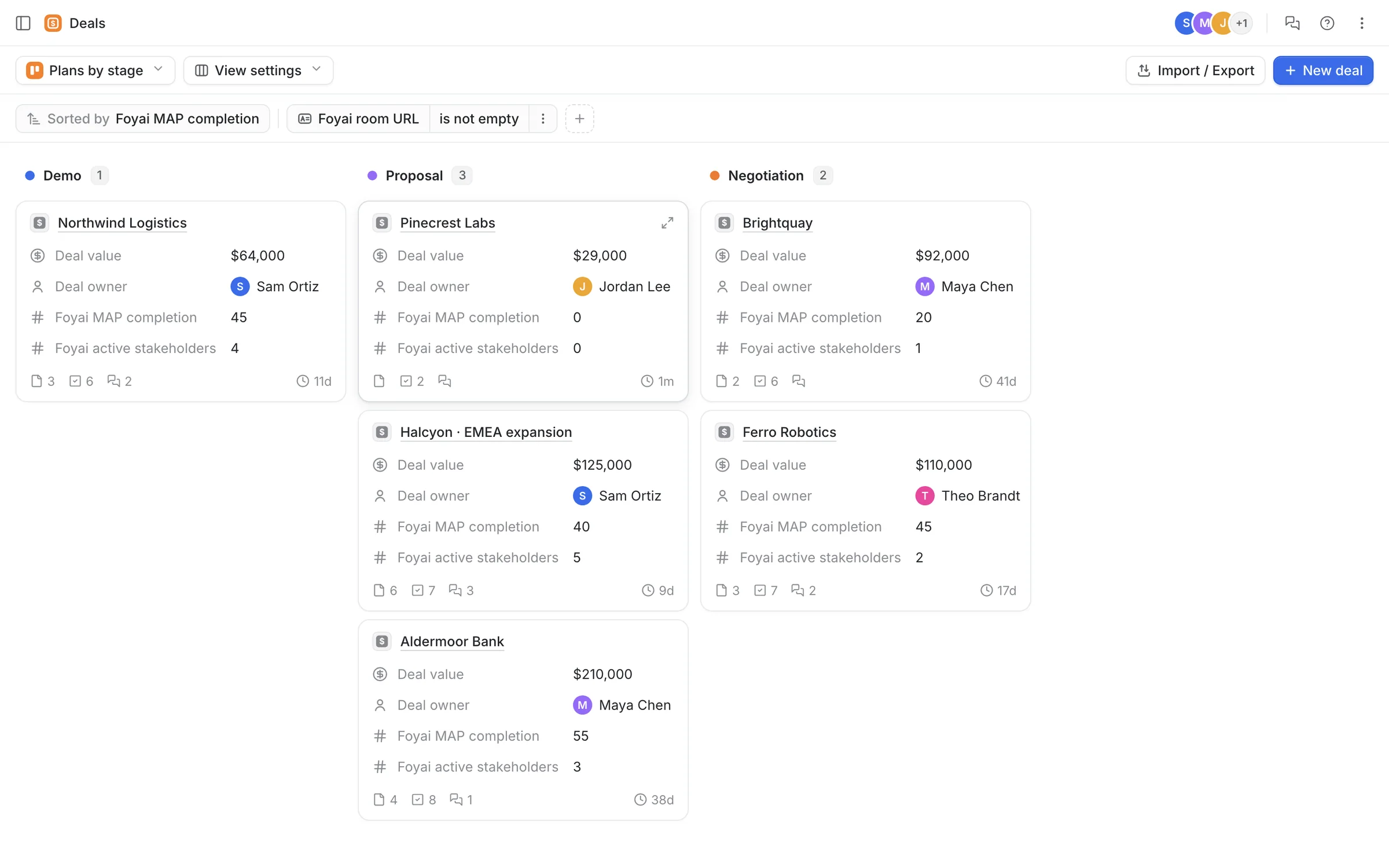The height and width of the screenshot is (868, 1389).
Task: Open Pinecrest Labs deal link
Action: click(447, 223)
